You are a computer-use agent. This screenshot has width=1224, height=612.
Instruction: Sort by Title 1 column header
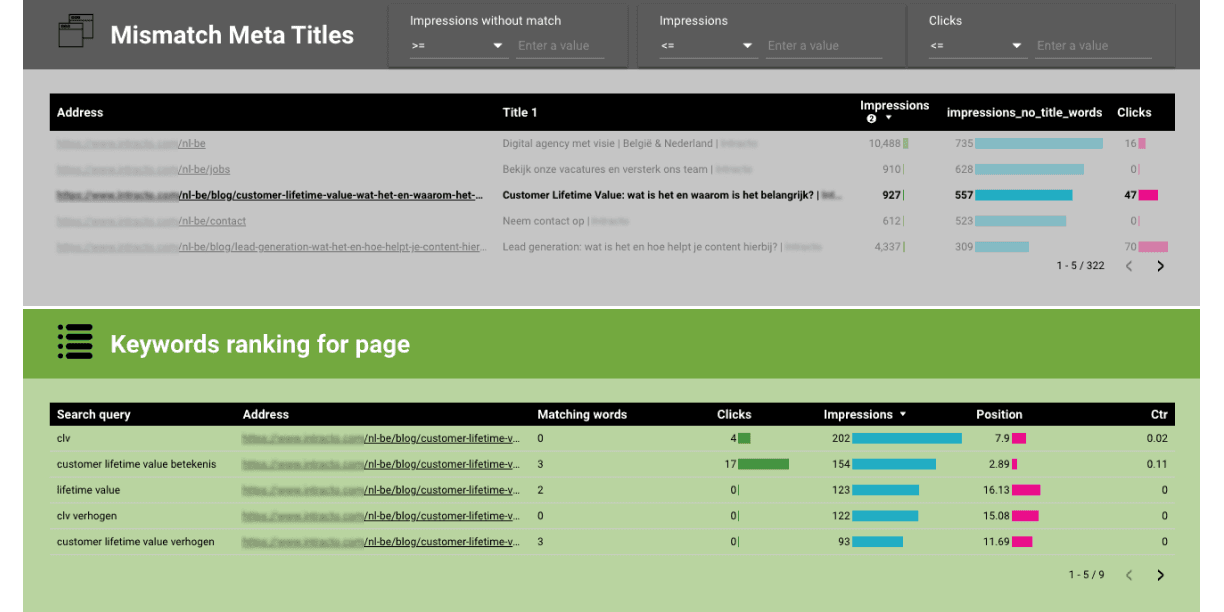pos(520,113)
